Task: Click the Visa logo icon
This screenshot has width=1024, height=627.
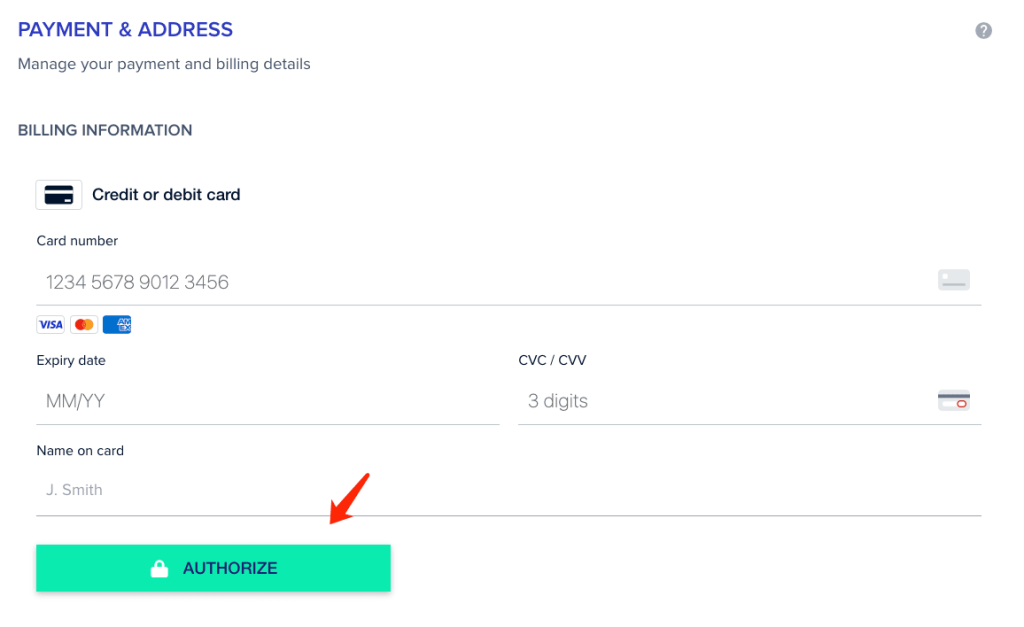Action: [50, 325]
